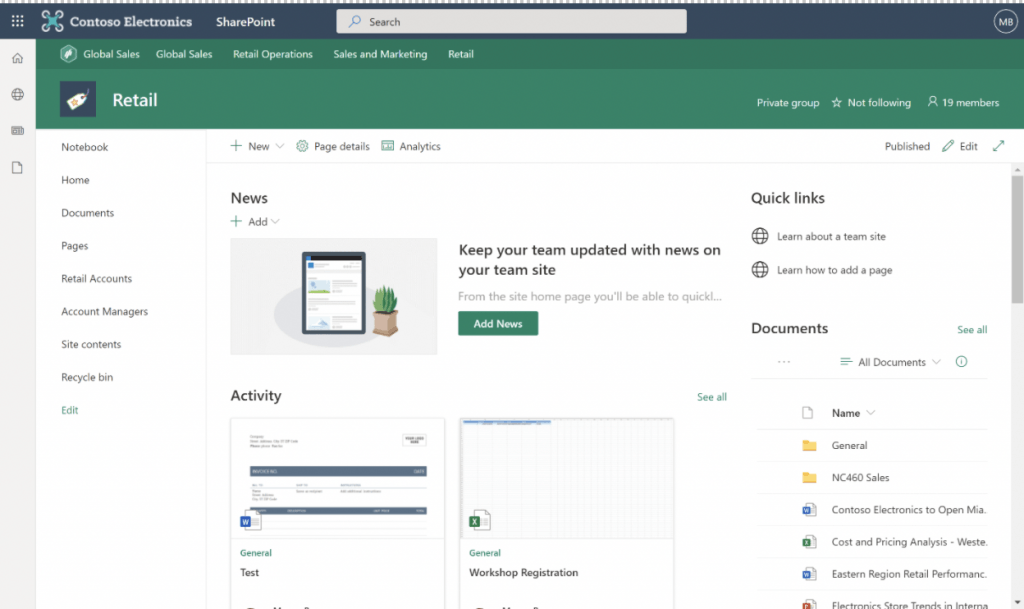Open the news feed icon in left rail
This screenshot has height=609, width=1024.
coord(18,131)
